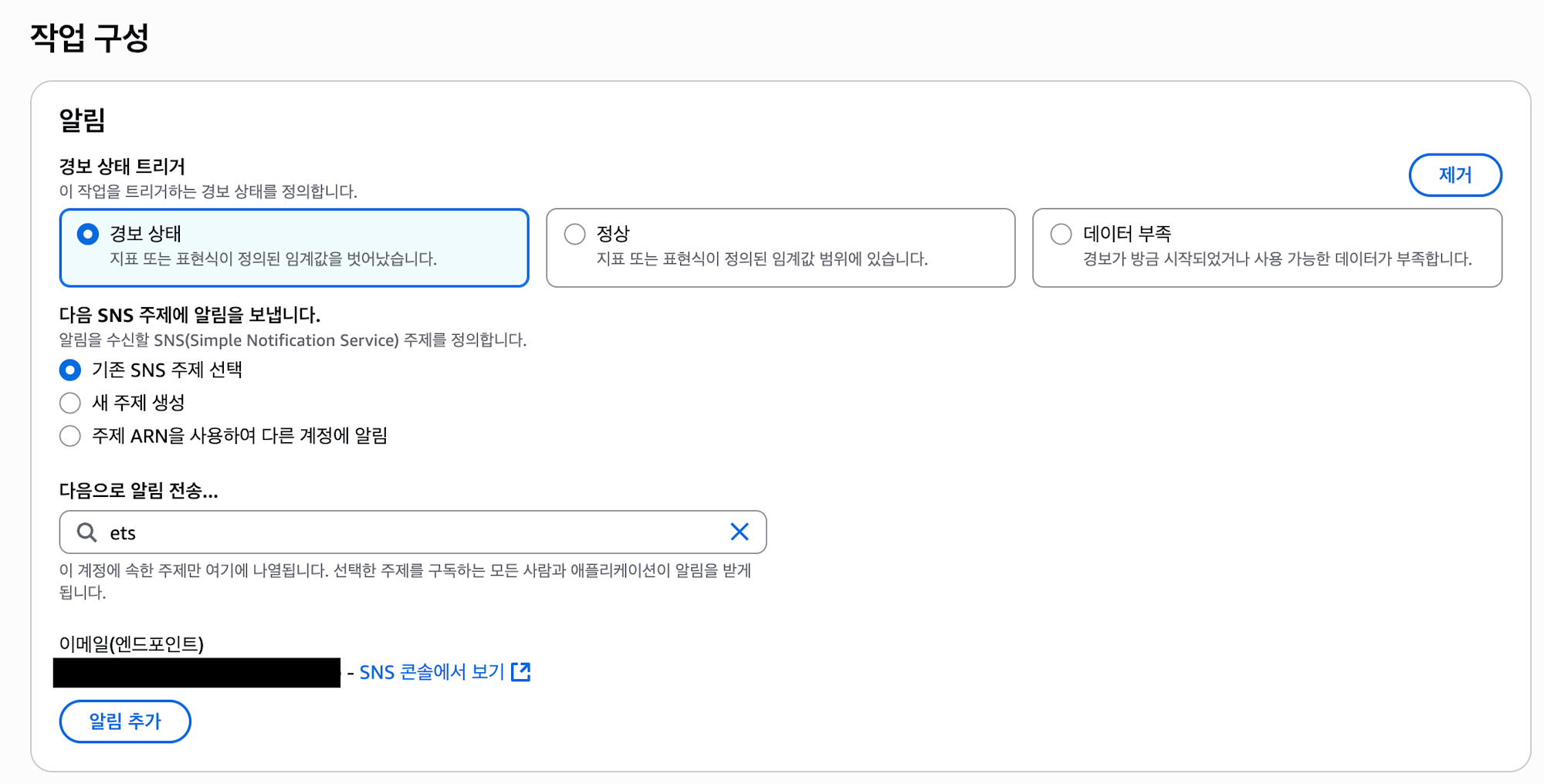Choose 새 주제 생성 radio option
The width and height of the screenshot is (1544, 784).
[70, 403]
